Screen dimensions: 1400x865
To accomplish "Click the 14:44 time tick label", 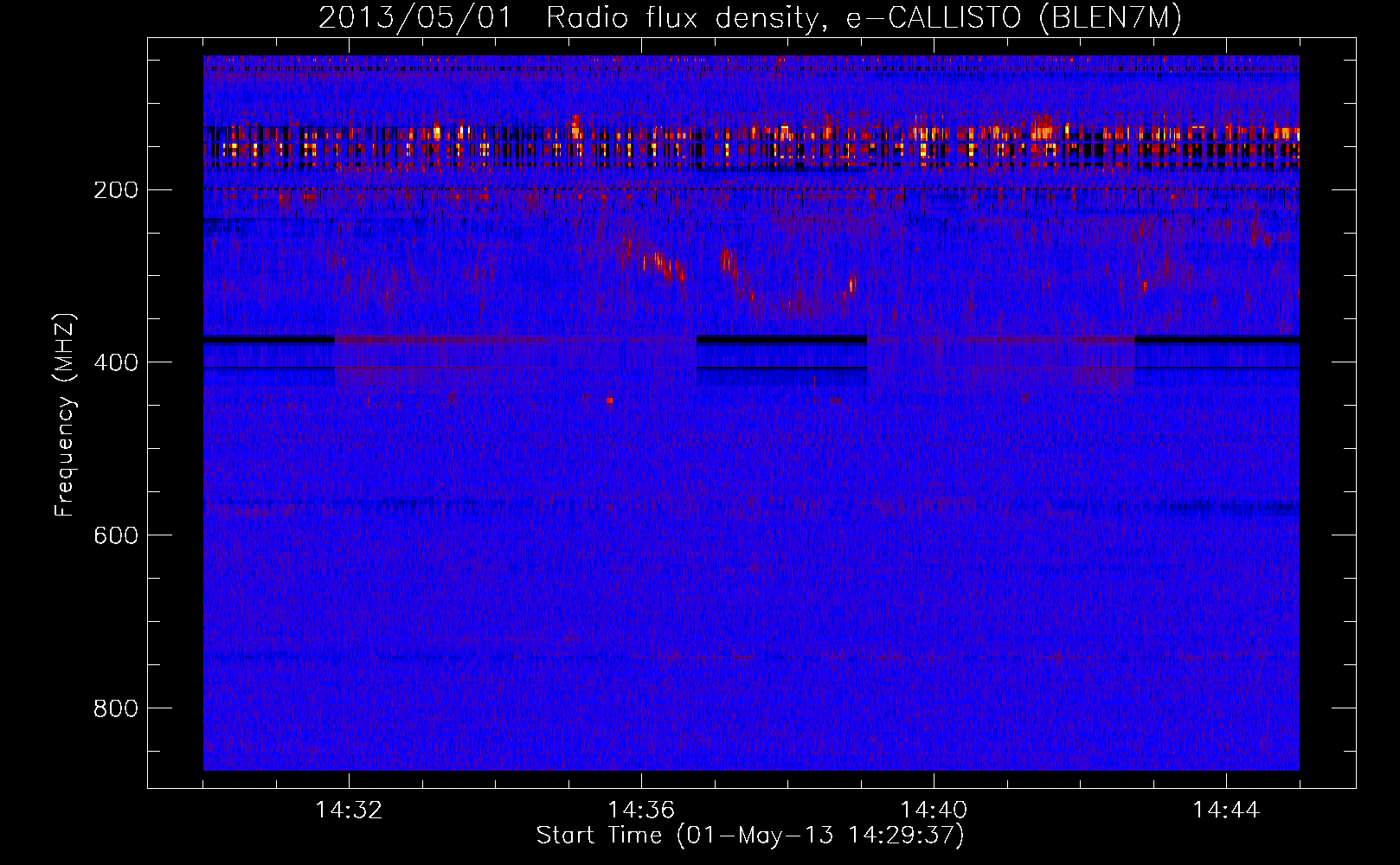I will click(x=1226, y=811).
